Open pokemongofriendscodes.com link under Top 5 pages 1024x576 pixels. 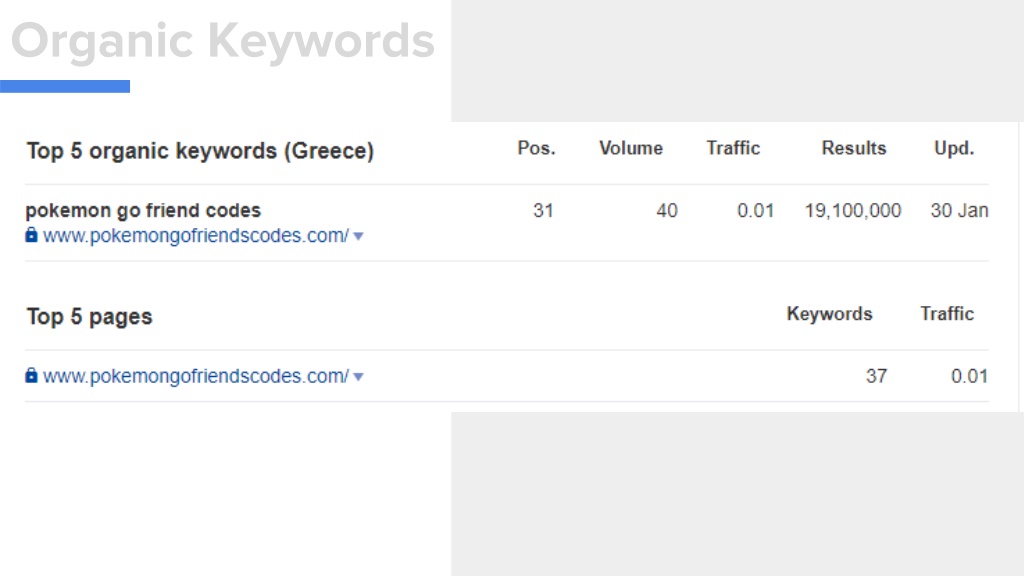[196, 376]
